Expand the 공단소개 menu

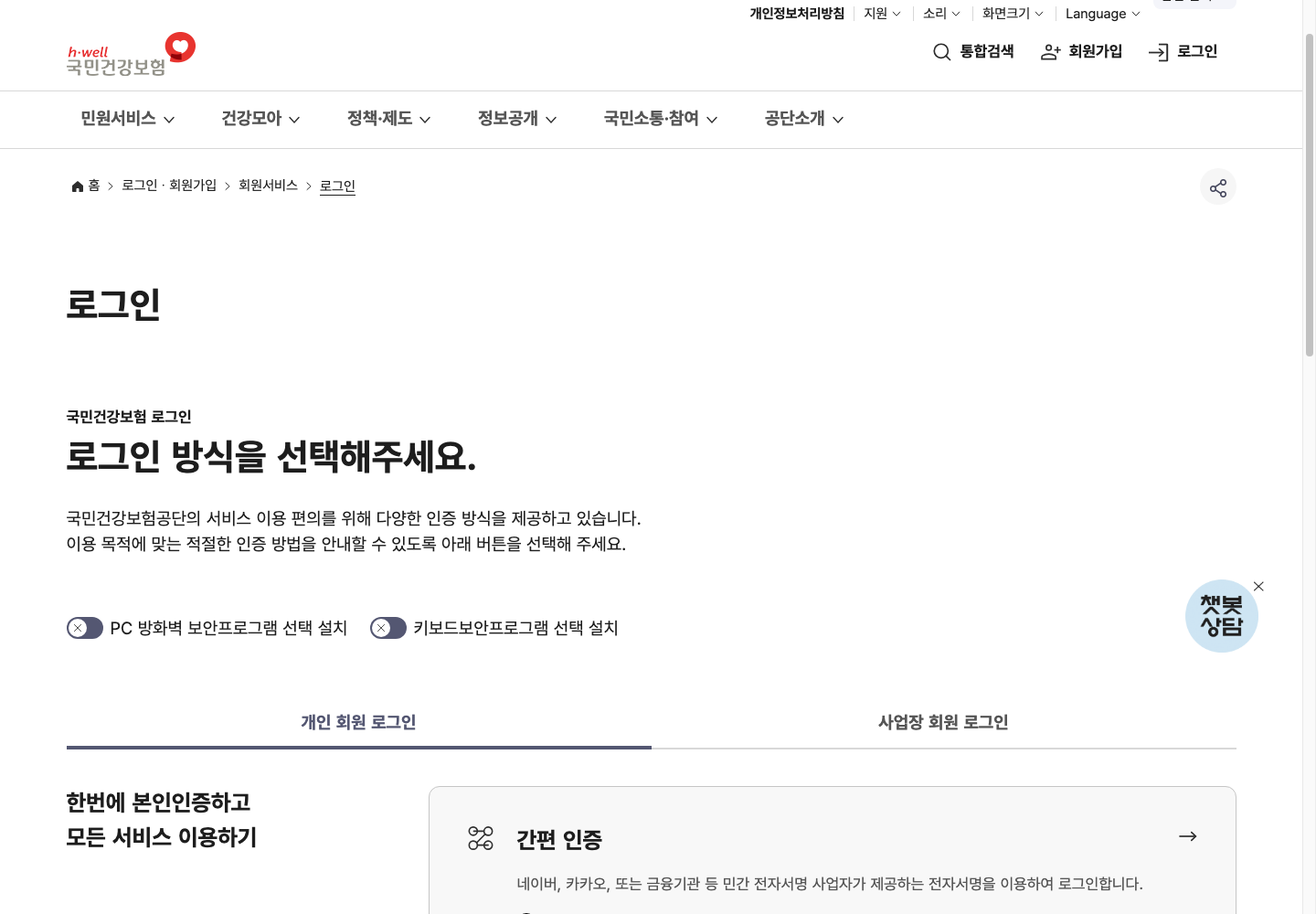coord(804,119)
